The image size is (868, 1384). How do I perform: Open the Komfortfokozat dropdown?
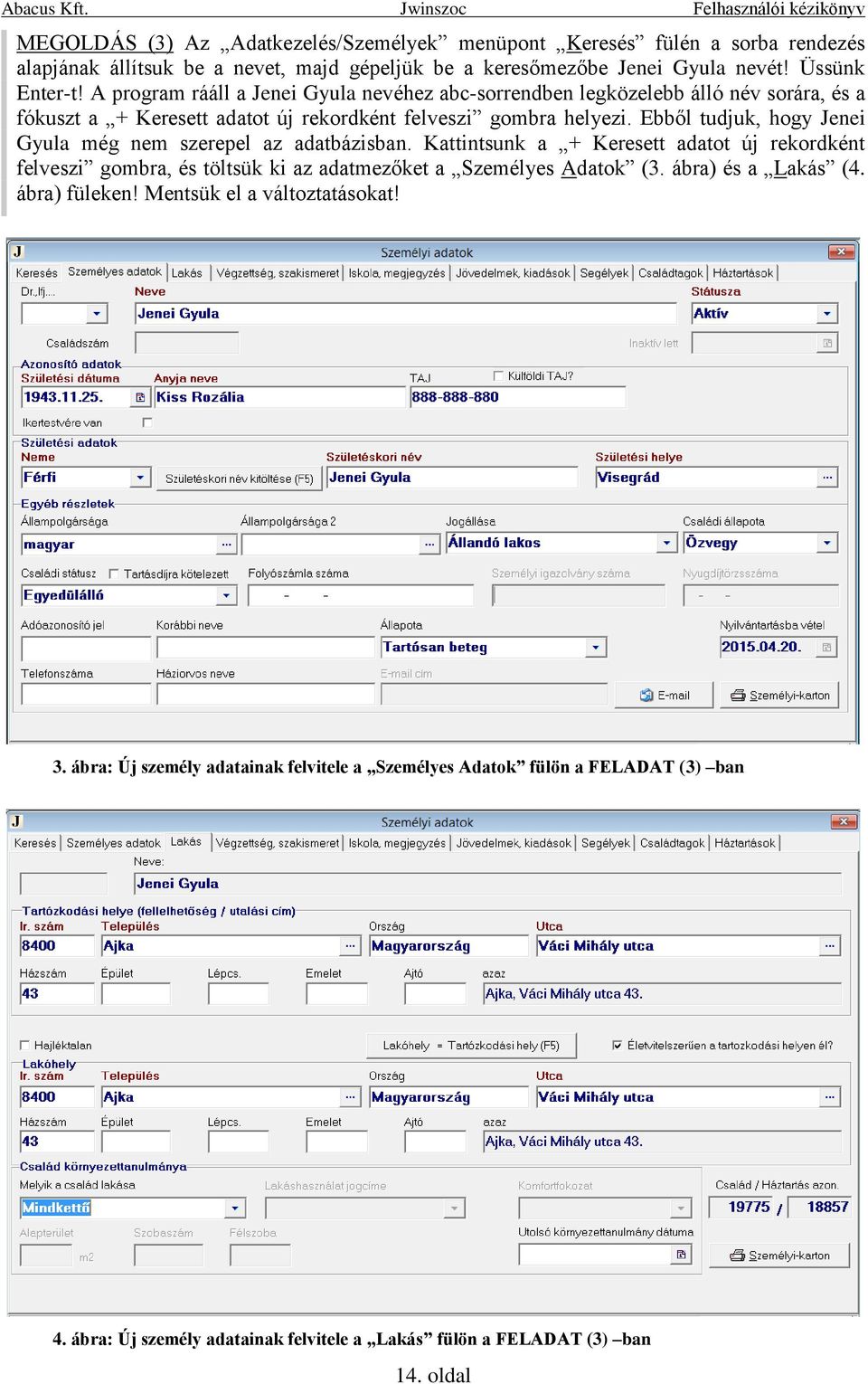pos(683,1208)
